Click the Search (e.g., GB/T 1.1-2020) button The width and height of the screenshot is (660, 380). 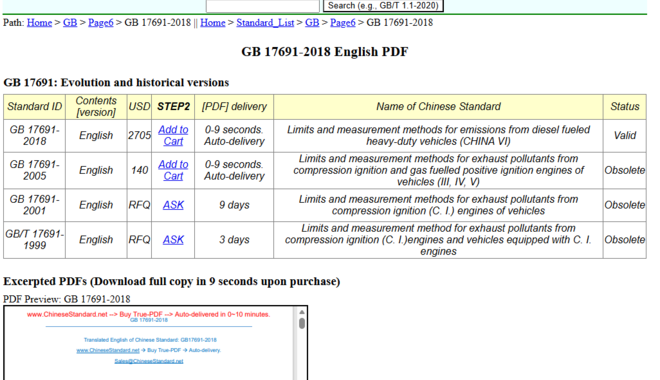tap(383, 5)
